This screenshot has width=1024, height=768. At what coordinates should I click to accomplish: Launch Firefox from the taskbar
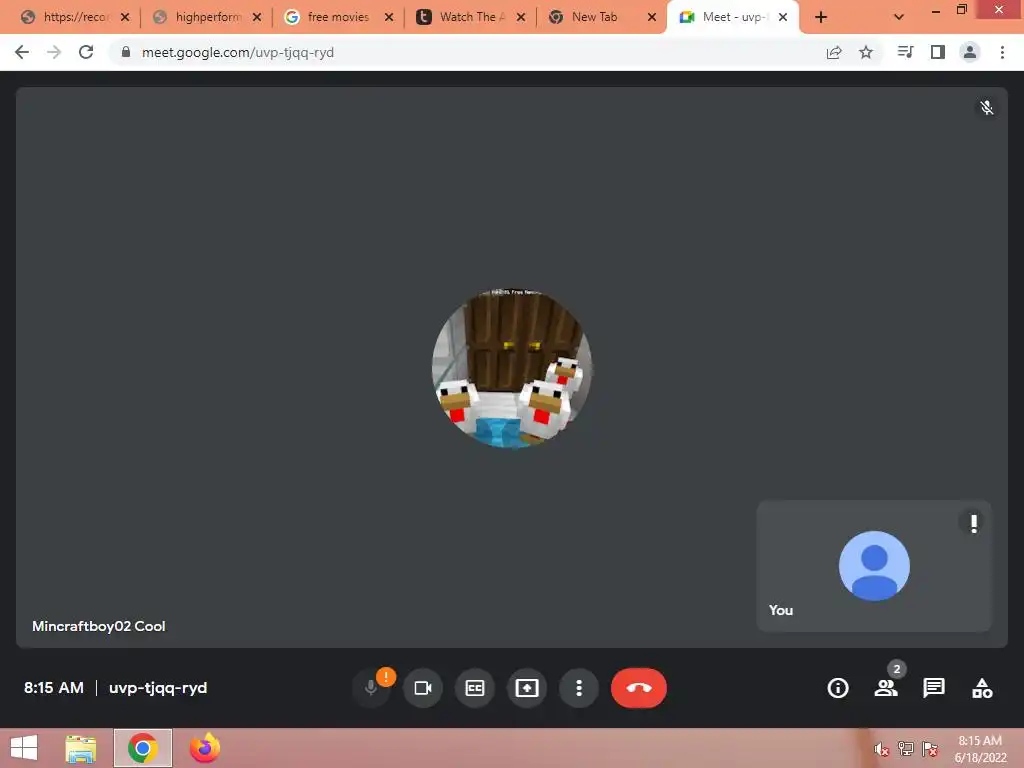click(x=204, y=748)
